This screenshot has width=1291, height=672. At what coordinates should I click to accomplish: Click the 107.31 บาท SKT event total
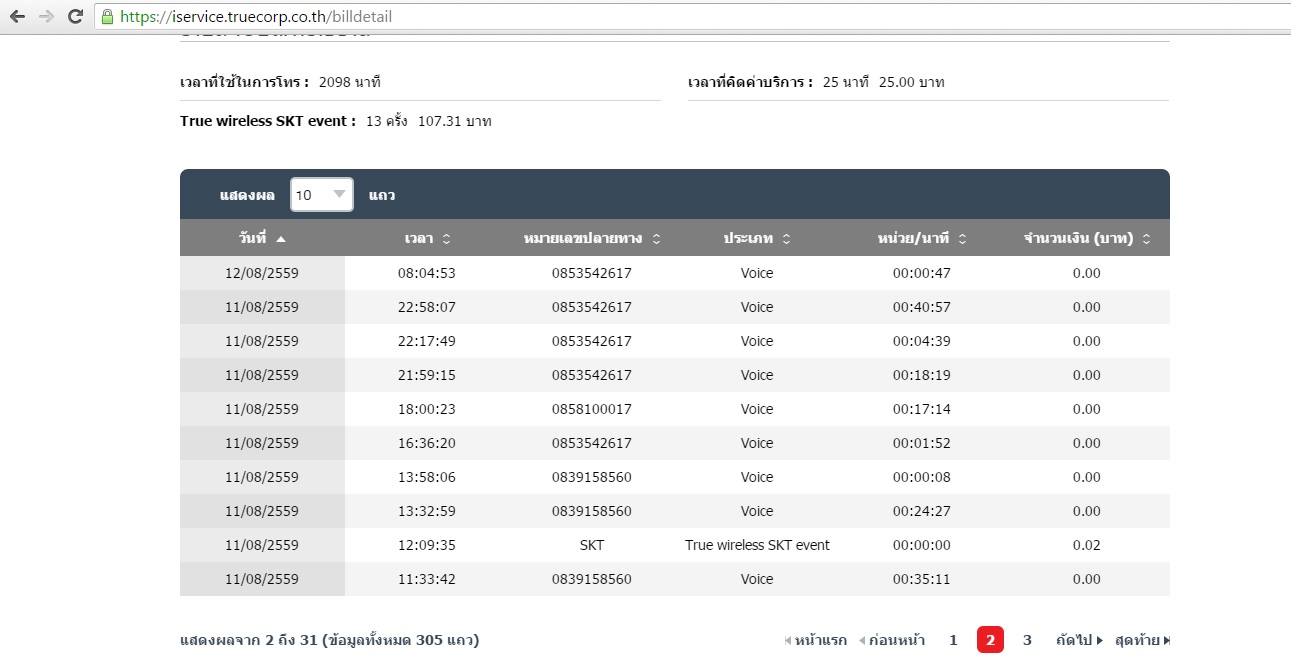pos(455,121)
